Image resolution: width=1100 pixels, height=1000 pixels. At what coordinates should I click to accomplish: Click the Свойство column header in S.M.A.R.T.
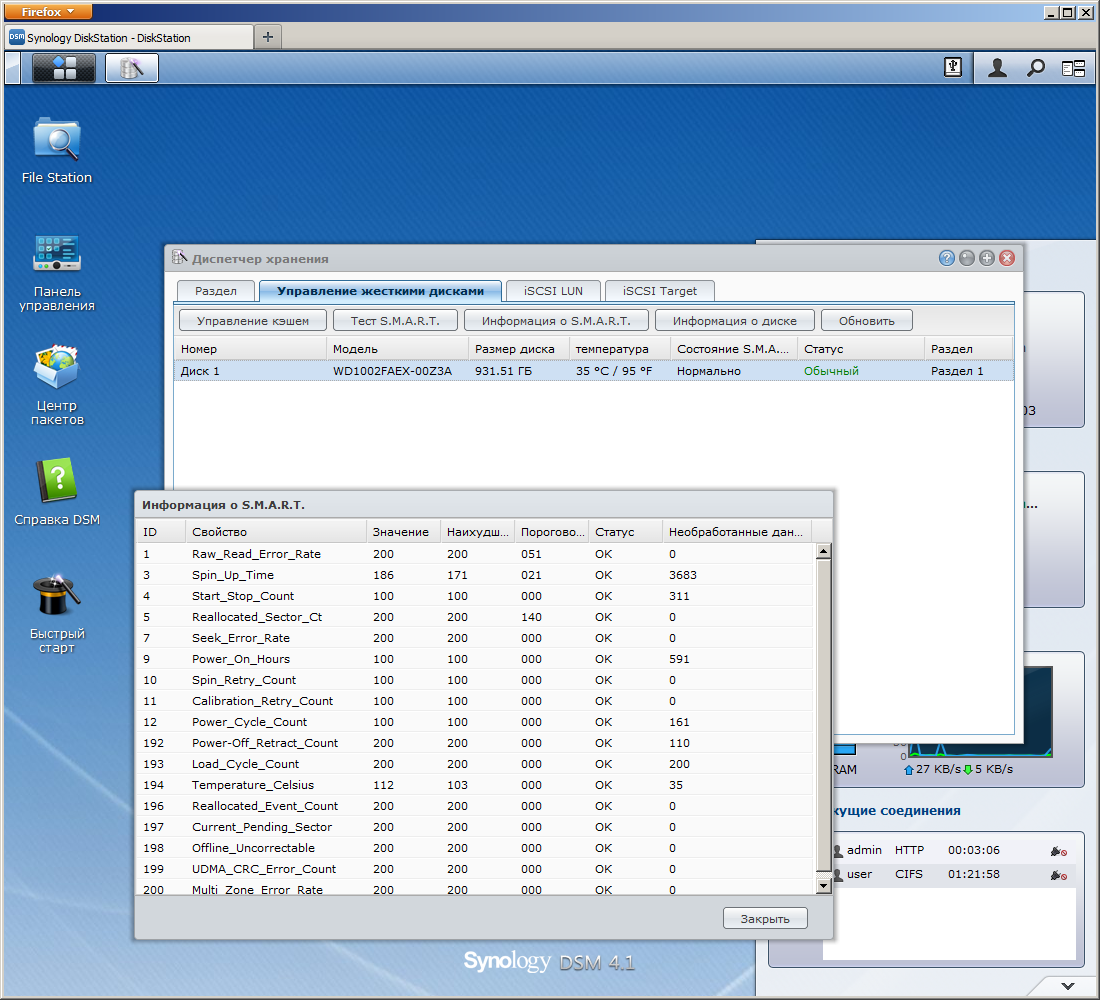pos(276,531)
